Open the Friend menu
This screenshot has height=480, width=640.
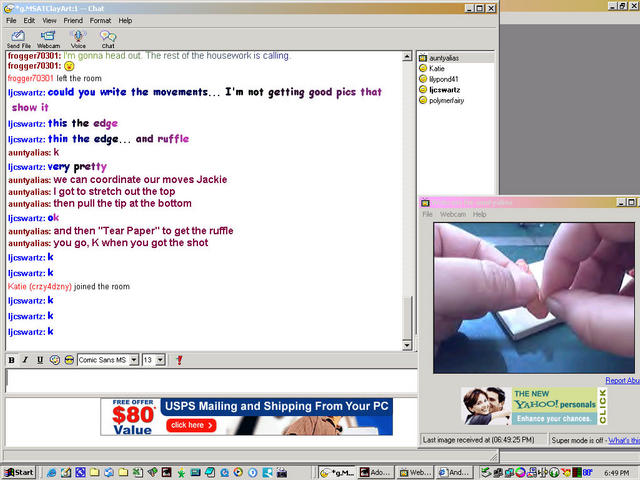[x=73, y=20]
